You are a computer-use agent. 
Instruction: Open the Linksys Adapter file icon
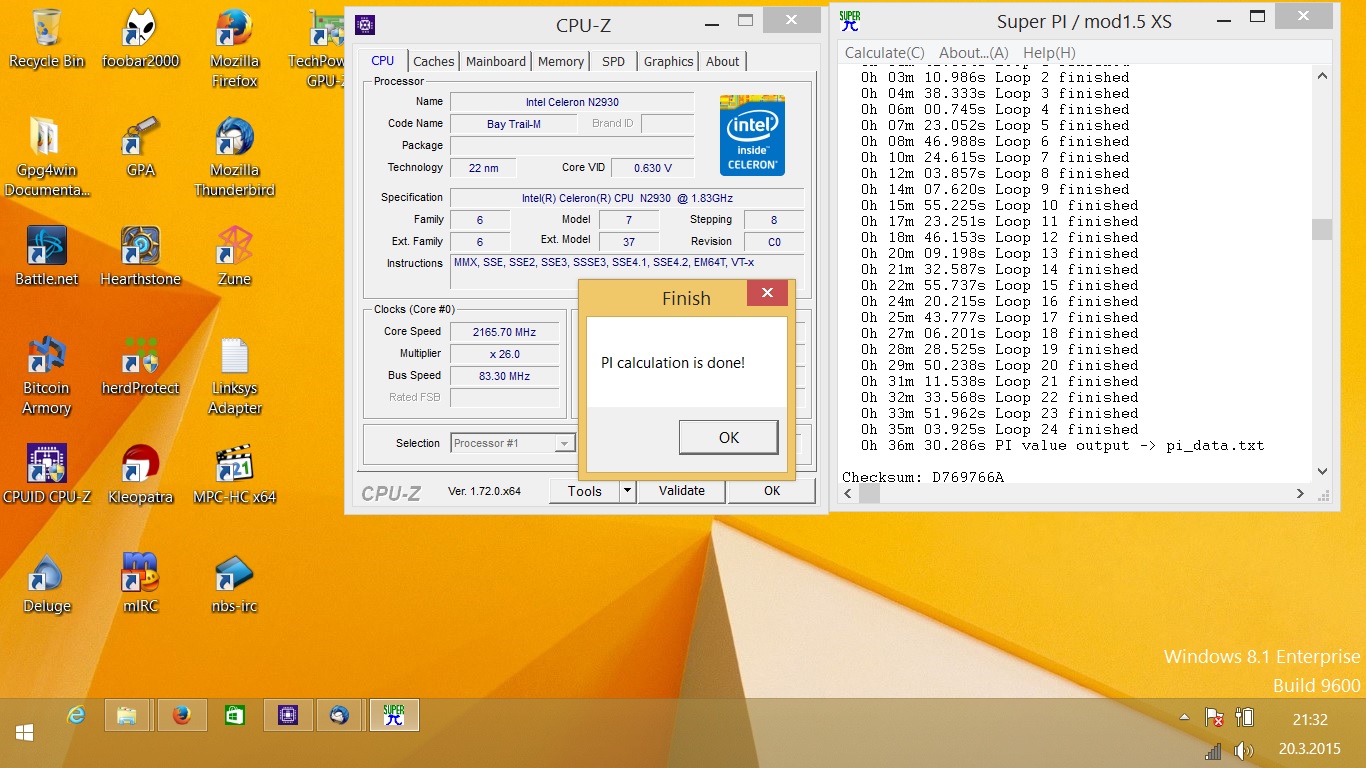(234, 376)
